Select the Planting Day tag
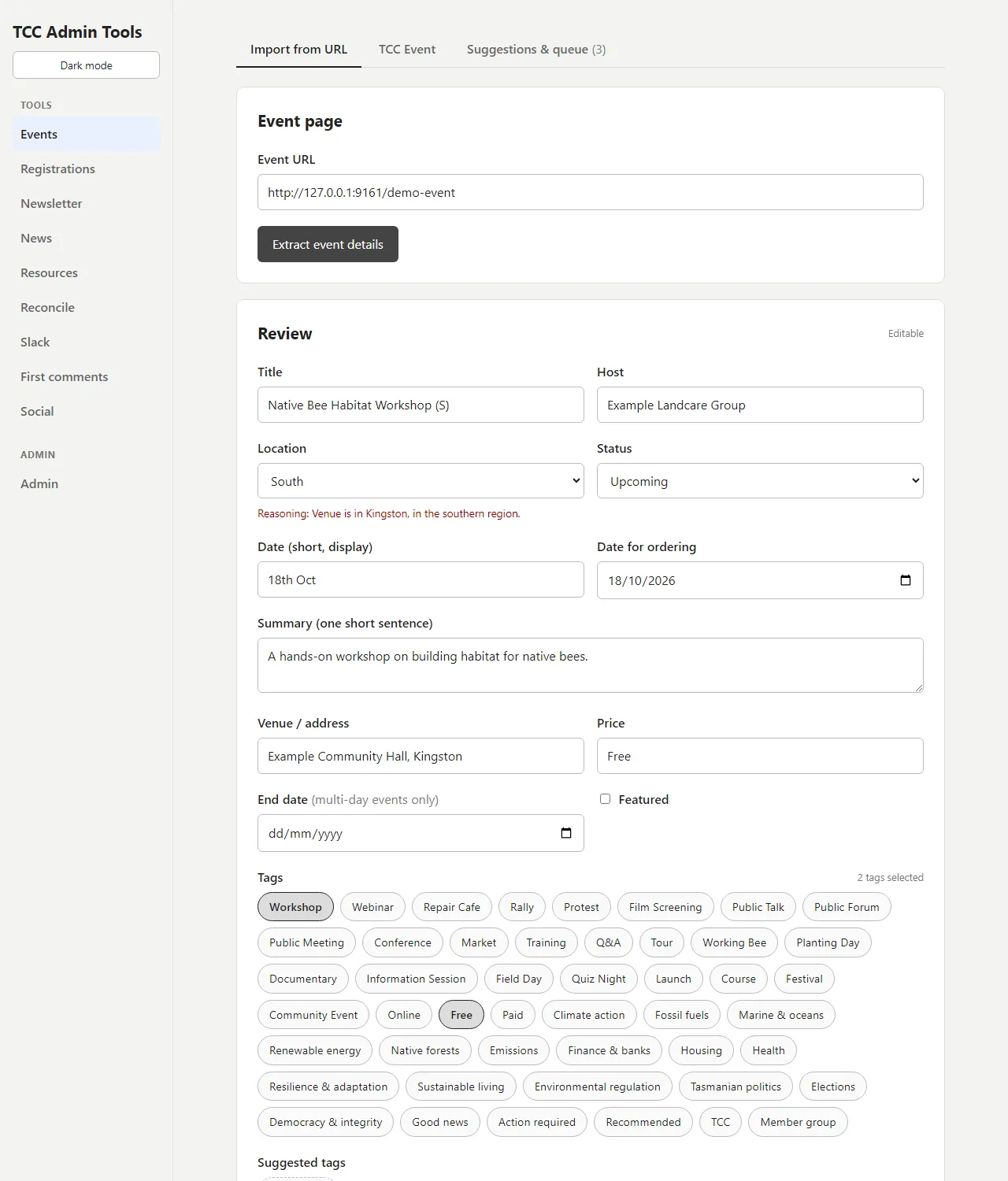Image resolution: width=1008 pixels, height=1181 pixels. tap(828, 942)
